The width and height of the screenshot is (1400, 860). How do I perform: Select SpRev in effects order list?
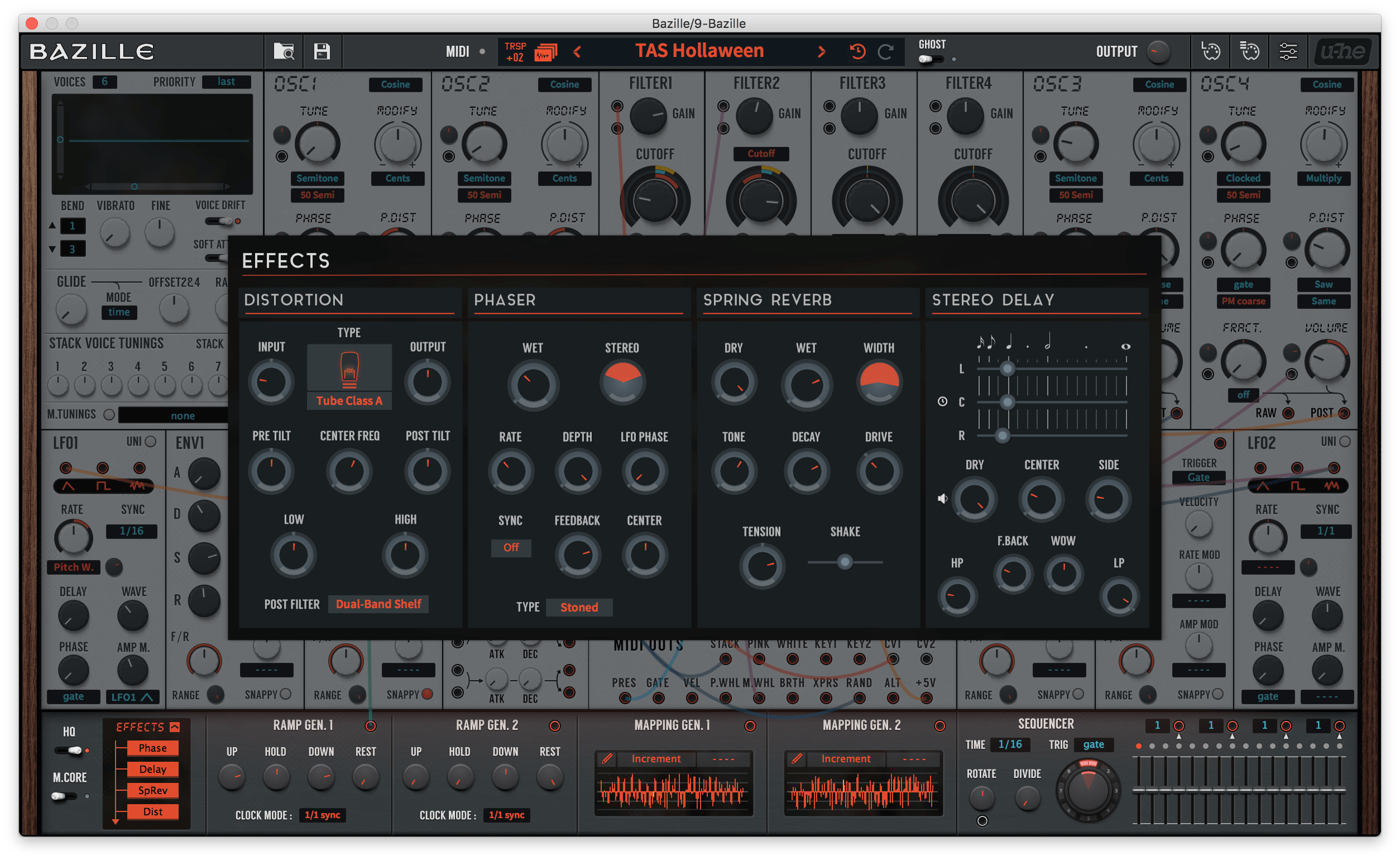pos(152,790)
